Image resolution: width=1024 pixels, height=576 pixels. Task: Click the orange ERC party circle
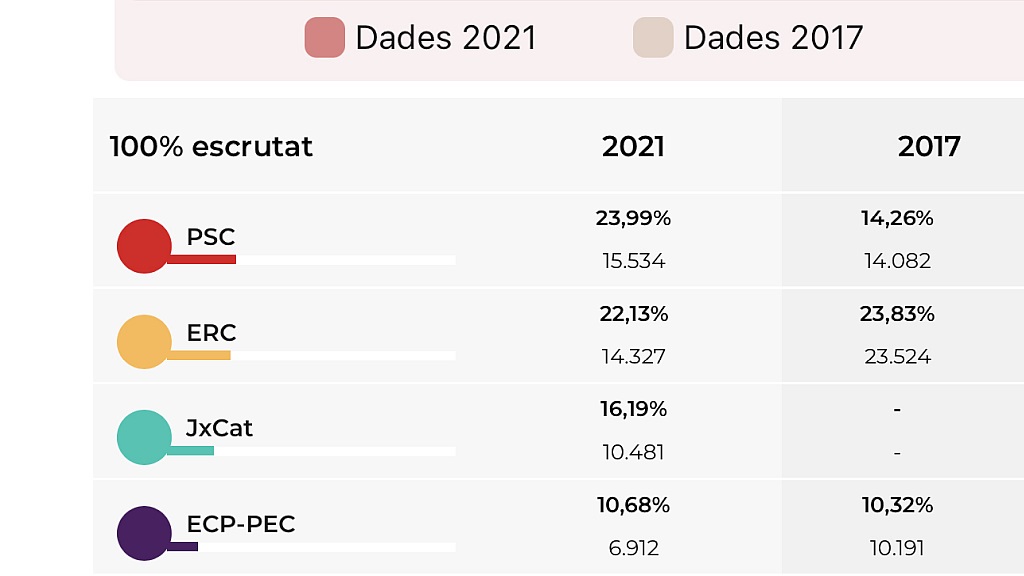[x=144, y=342]
